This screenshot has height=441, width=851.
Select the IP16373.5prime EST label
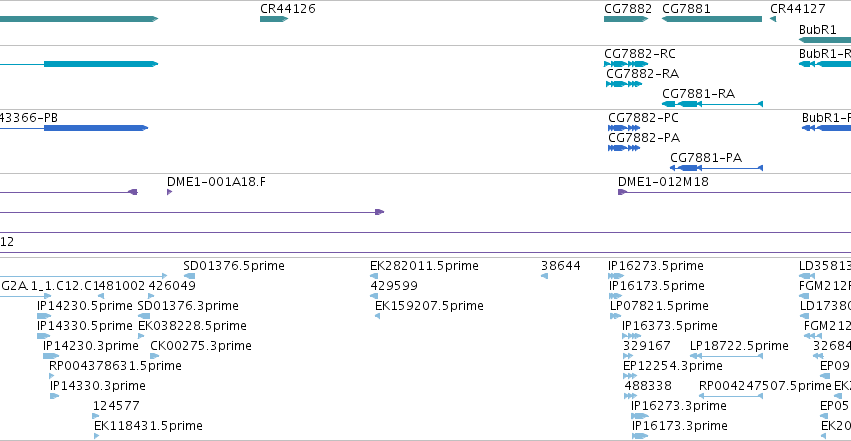click(x=670, y=326)
